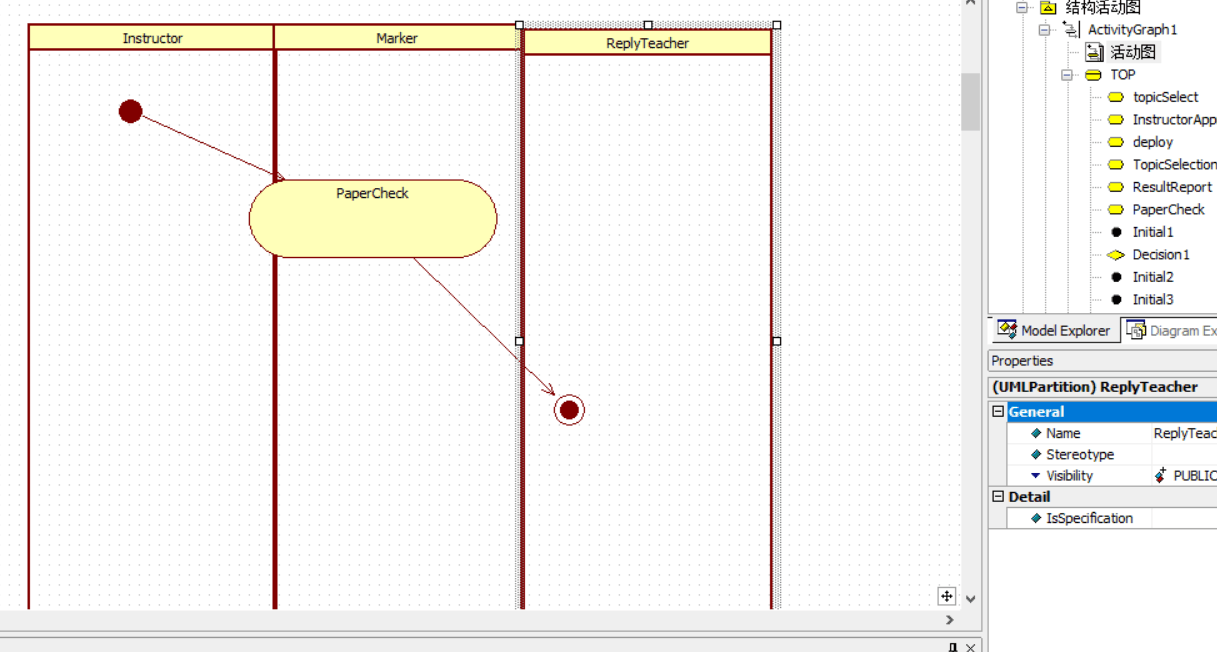Click the Properties panel title
The width and height of the screenshot is (1217, 652).
[x=1022, y=361]
